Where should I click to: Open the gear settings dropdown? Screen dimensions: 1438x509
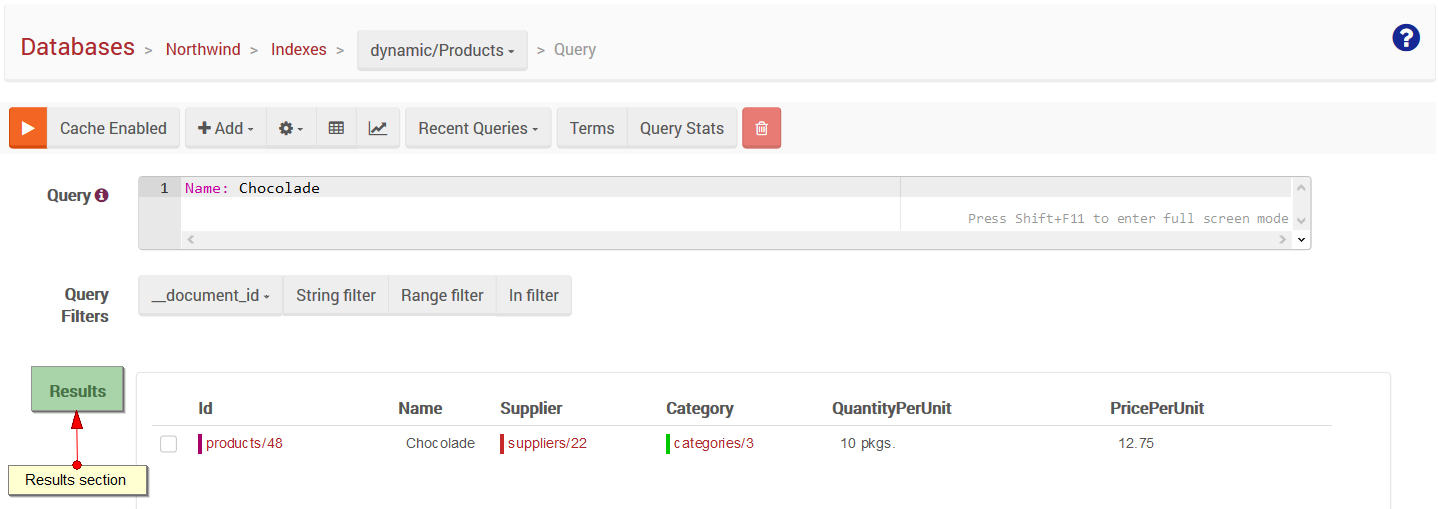291,128
